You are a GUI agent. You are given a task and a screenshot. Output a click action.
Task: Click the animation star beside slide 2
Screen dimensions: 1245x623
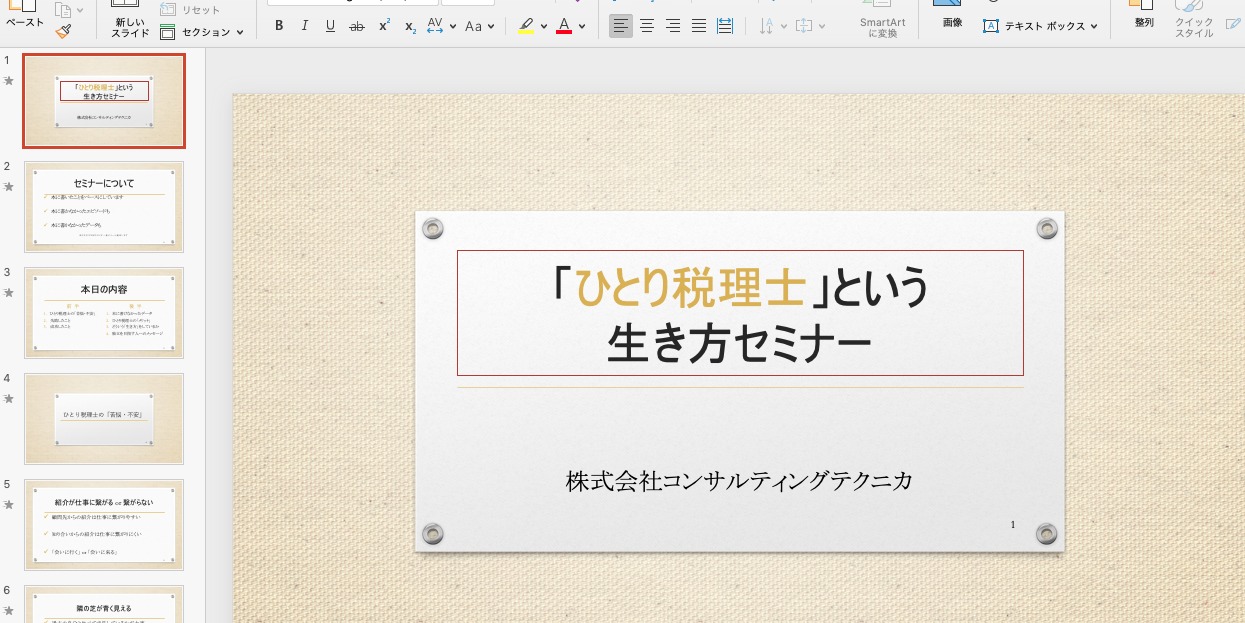point(9,186)
